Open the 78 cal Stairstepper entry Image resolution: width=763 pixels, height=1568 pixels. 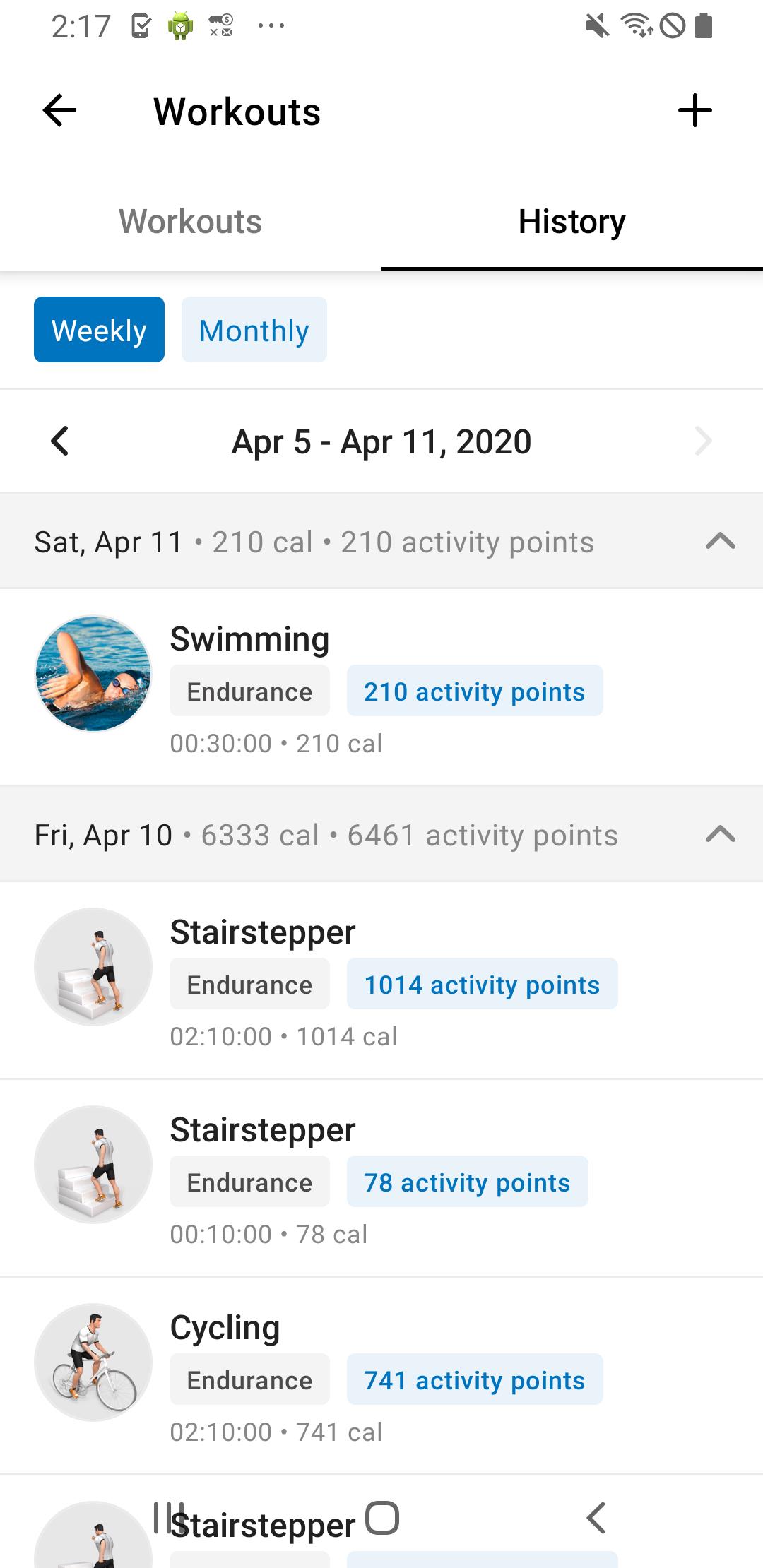(381, 1178)
